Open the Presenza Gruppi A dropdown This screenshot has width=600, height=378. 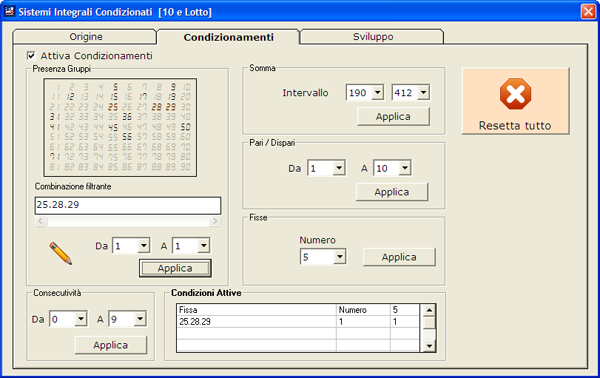204,246
